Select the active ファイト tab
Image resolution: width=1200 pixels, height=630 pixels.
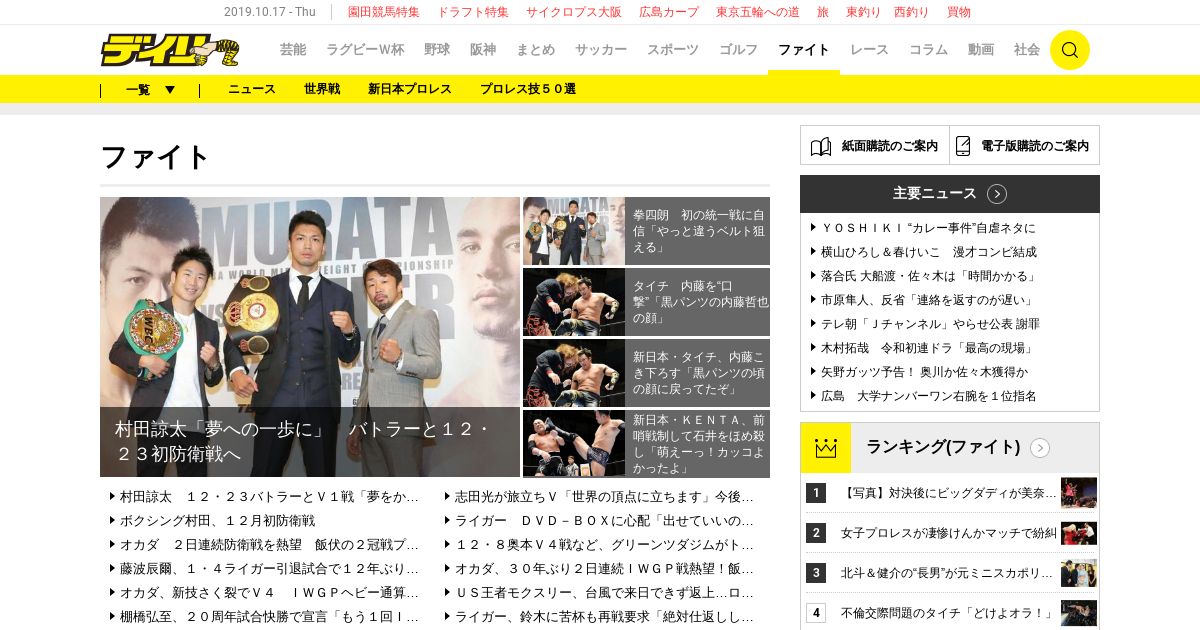coord(804,50)
